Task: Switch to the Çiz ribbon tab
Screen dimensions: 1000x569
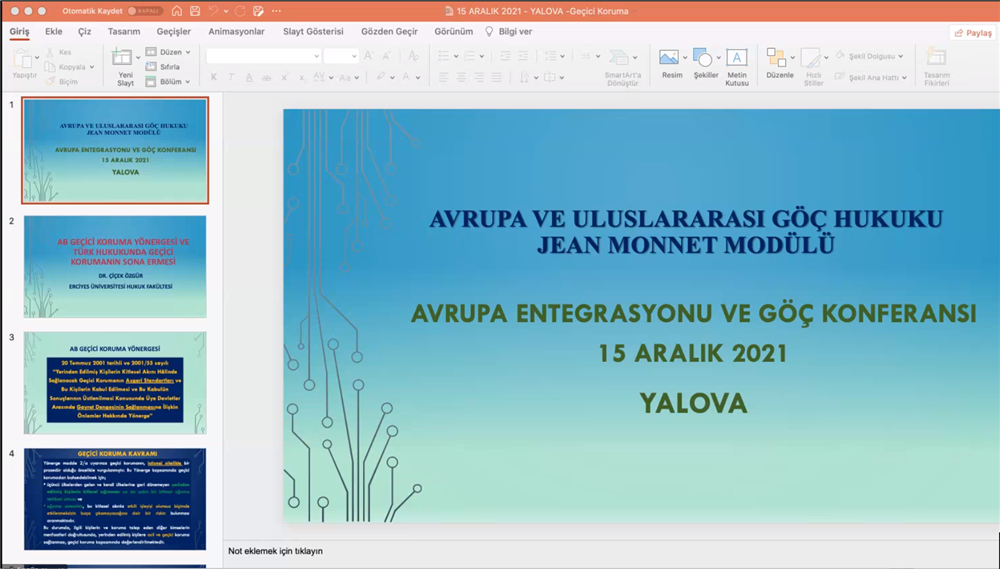Action: (x=84, y=31)
